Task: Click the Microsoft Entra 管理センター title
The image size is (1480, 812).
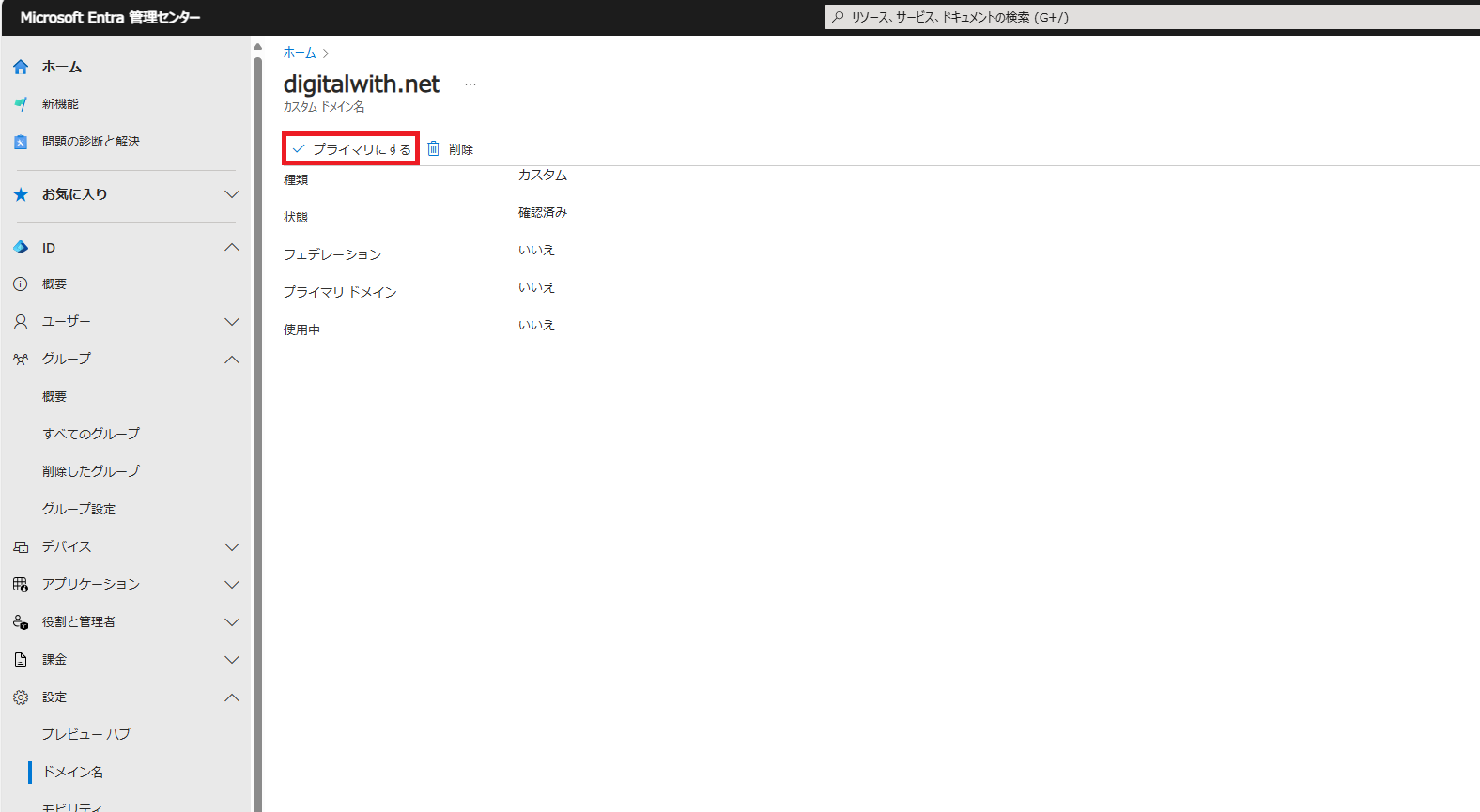Action: pos(110,17)
